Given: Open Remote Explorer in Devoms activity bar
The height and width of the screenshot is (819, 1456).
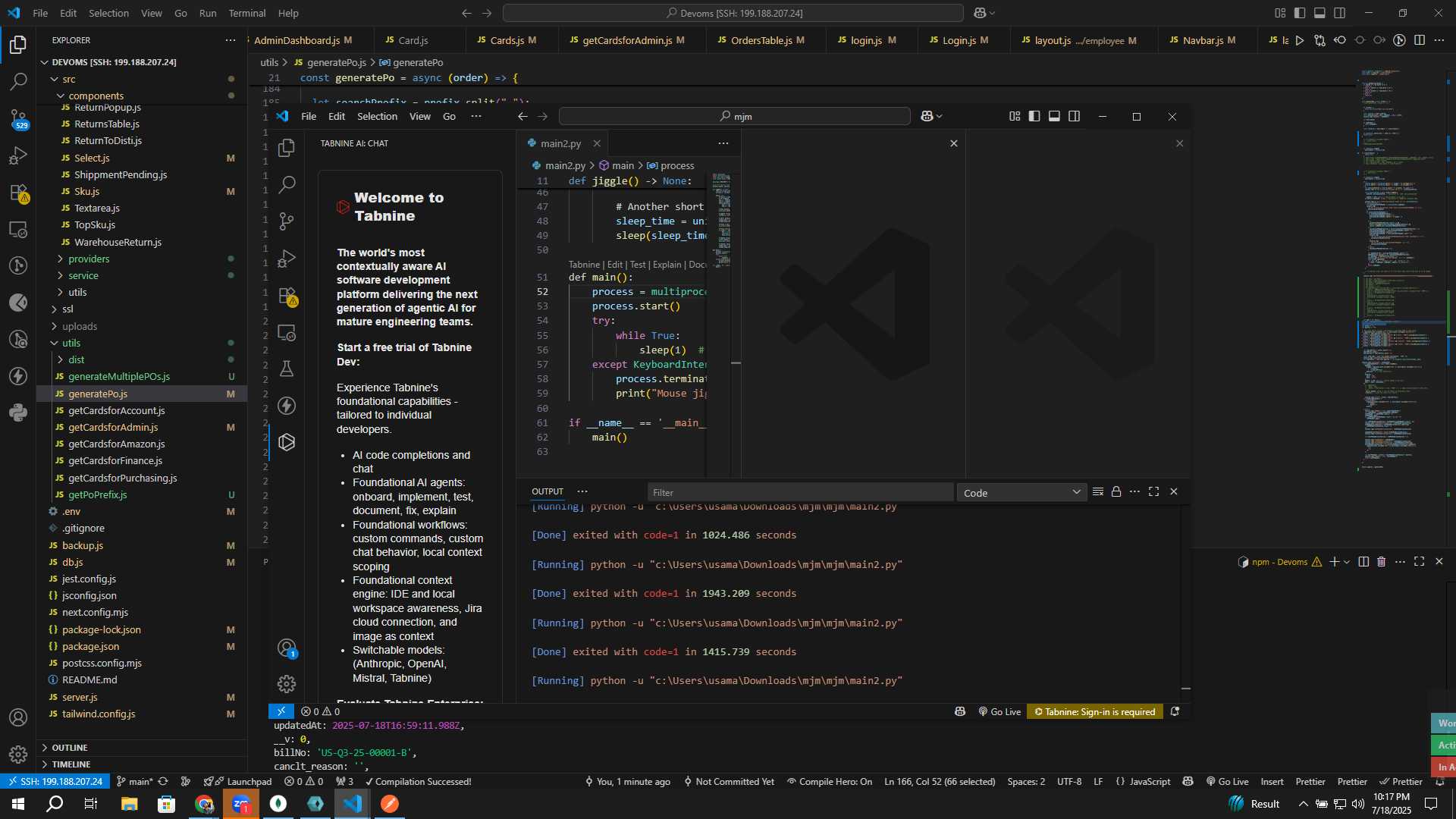Looking at the screenshot, I should pos(18,229).
